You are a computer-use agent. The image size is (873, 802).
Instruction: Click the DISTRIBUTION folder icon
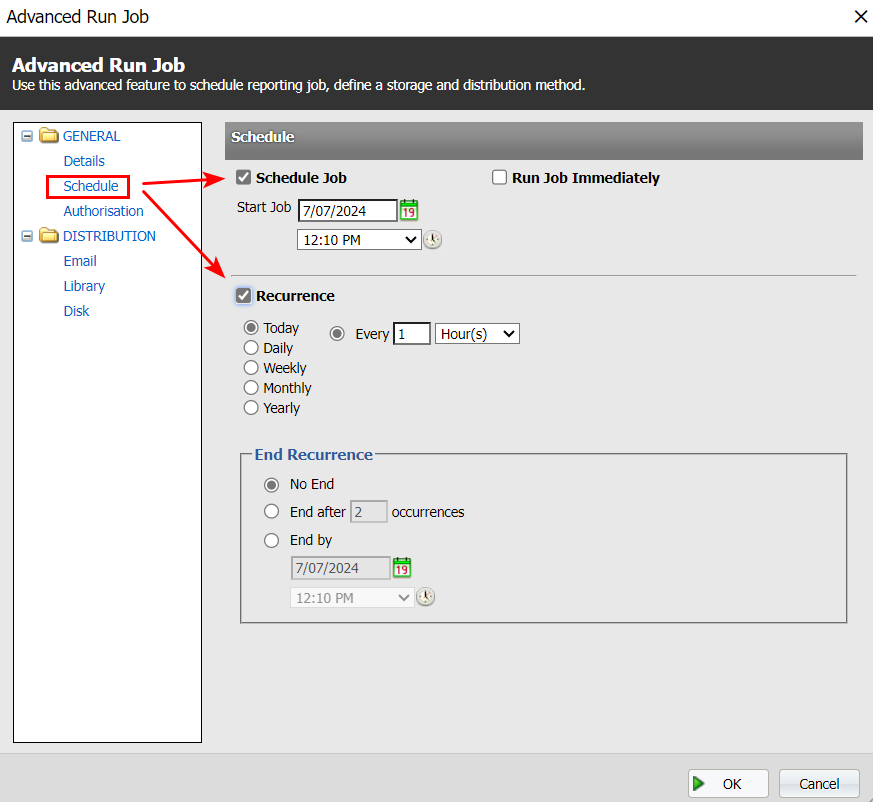click(x=49, y=236)
